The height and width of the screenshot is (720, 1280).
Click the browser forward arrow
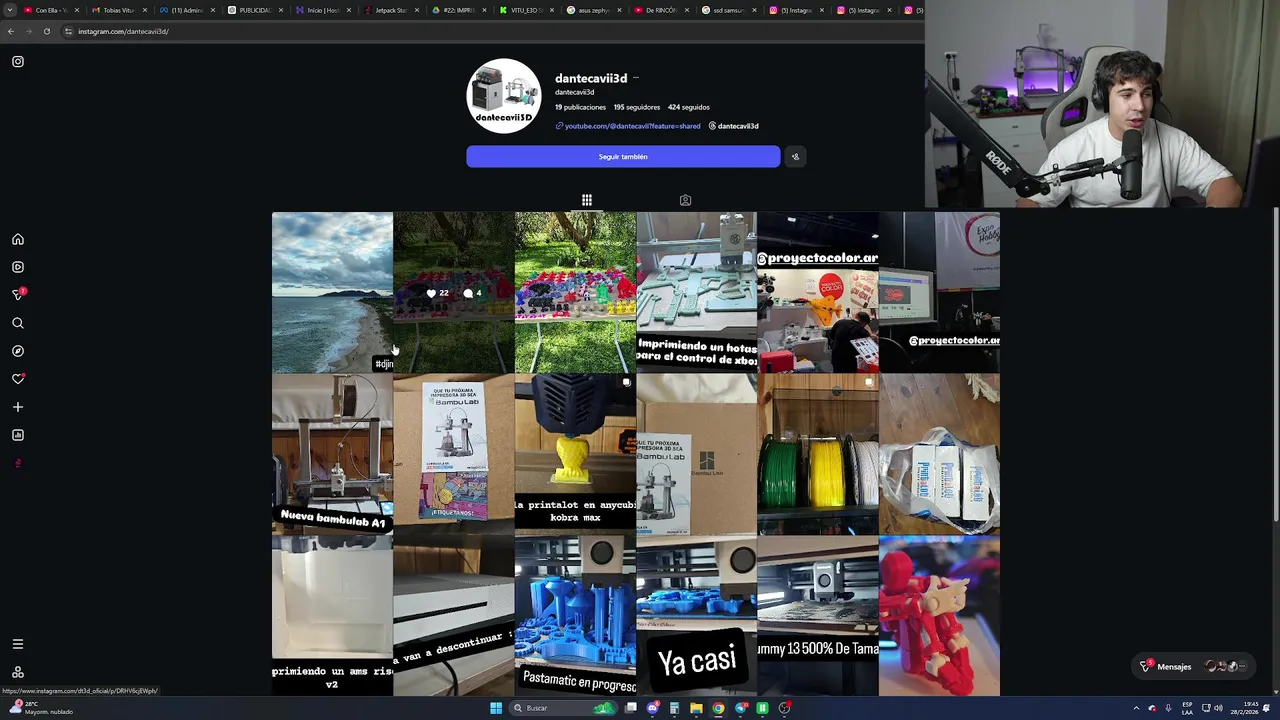pos(29,31)
